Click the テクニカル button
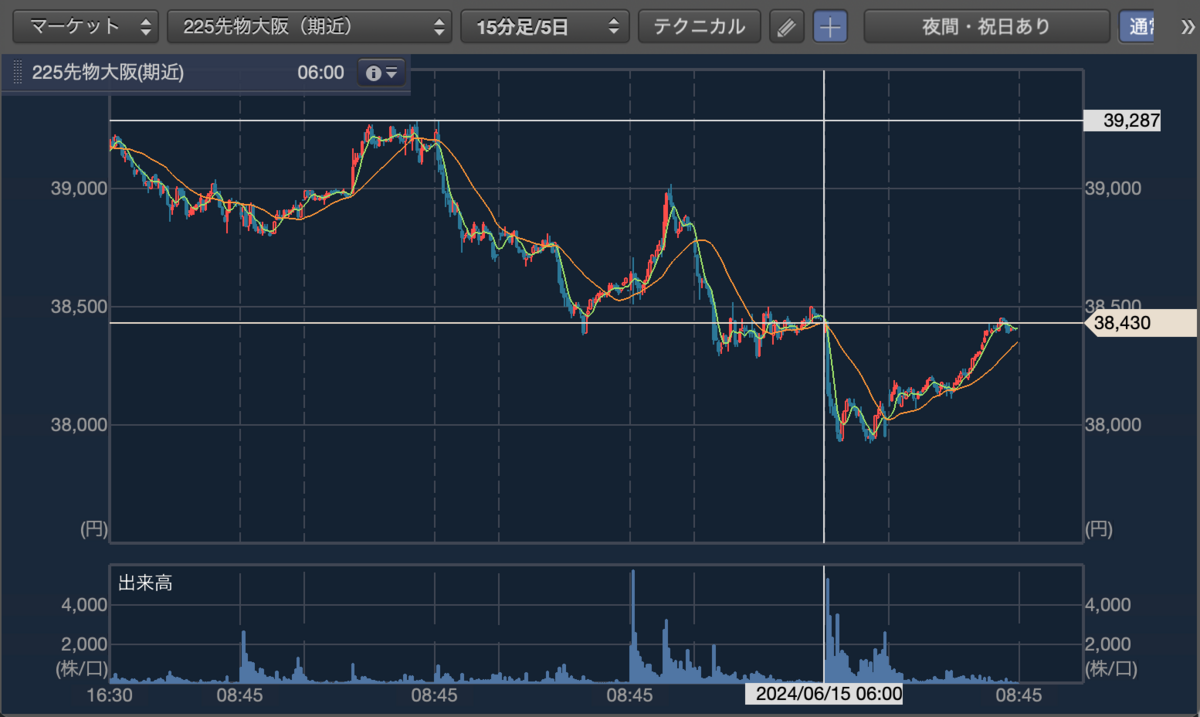1200x717 pixels. 699,27
